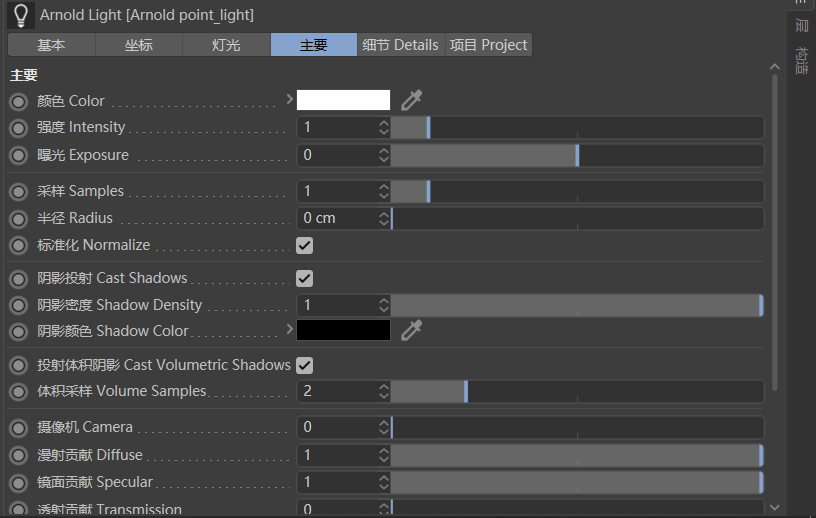Click the Samples stepper arrows

click(x=384, y=191)
